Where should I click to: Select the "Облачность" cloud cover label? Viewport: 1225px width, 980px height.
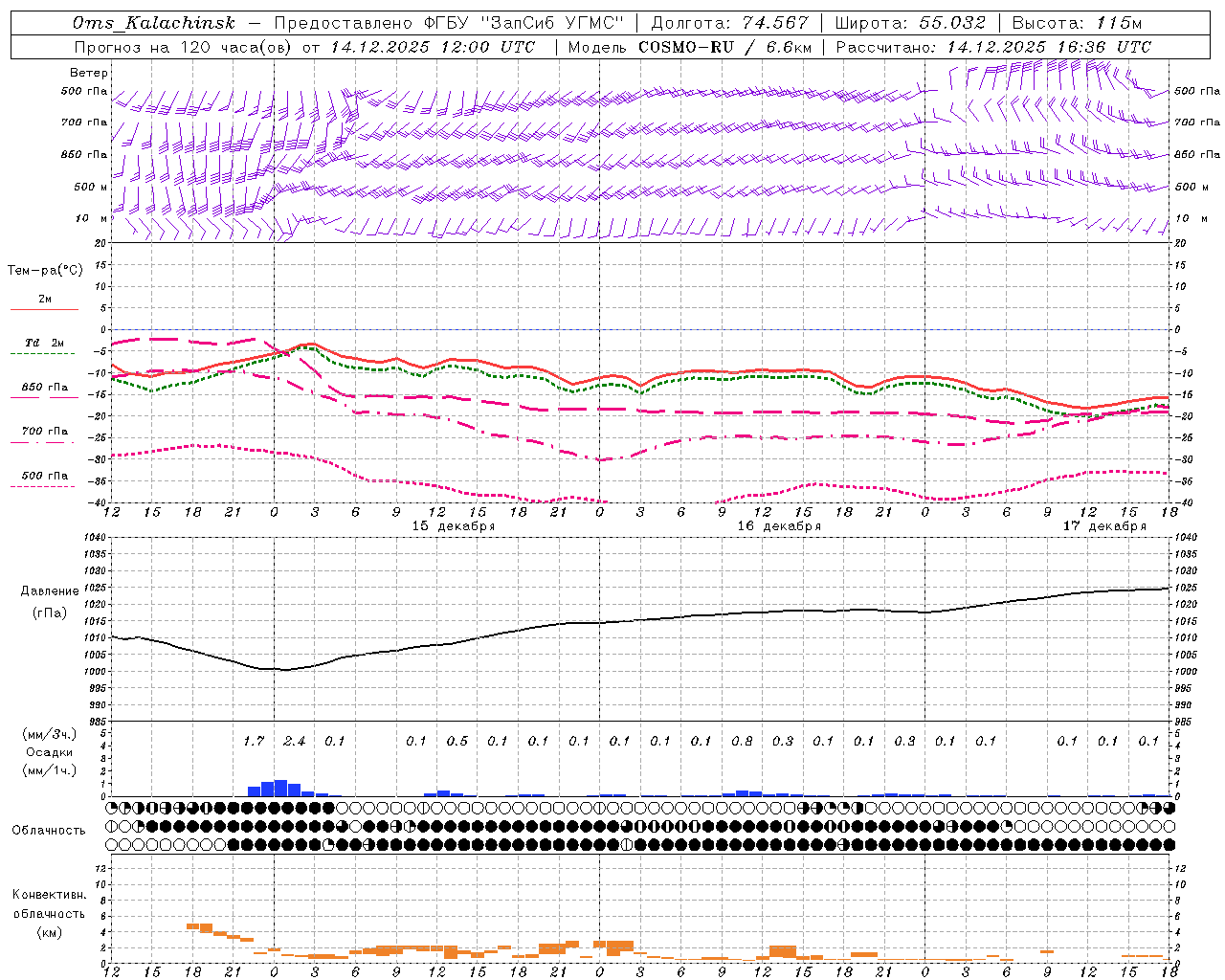[x=49, y=831]
